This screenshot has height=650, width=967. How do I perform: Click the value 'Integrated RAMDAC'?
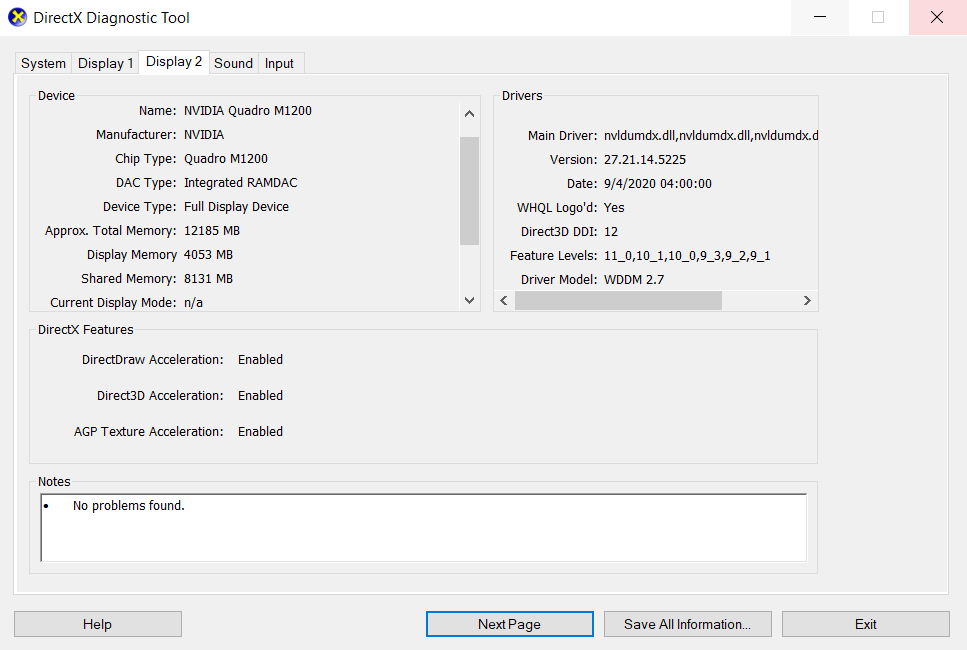pyautogui.click(x=241, y=183)
